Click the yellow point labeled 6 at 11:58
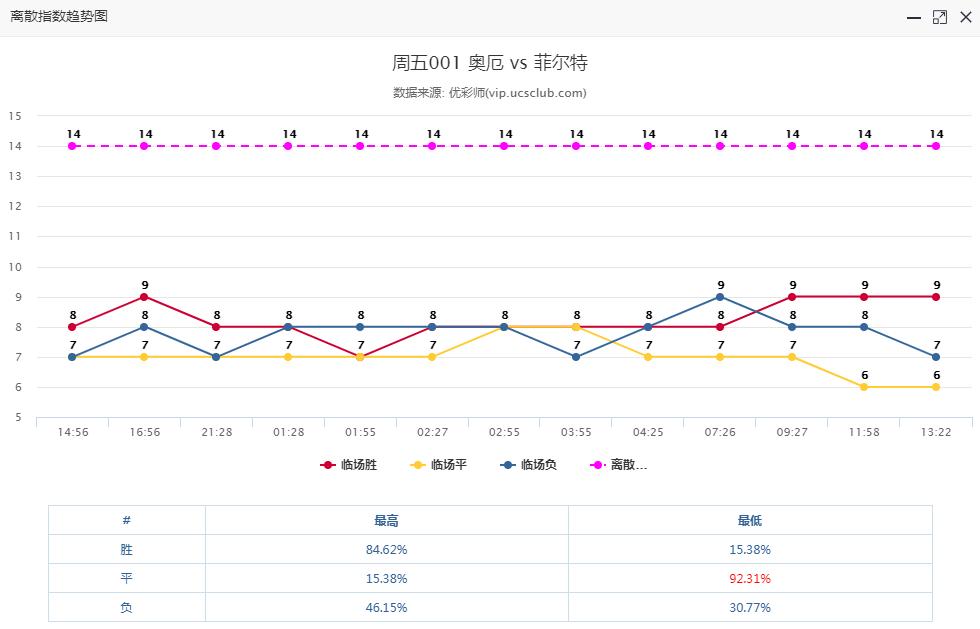 point(863,385)
